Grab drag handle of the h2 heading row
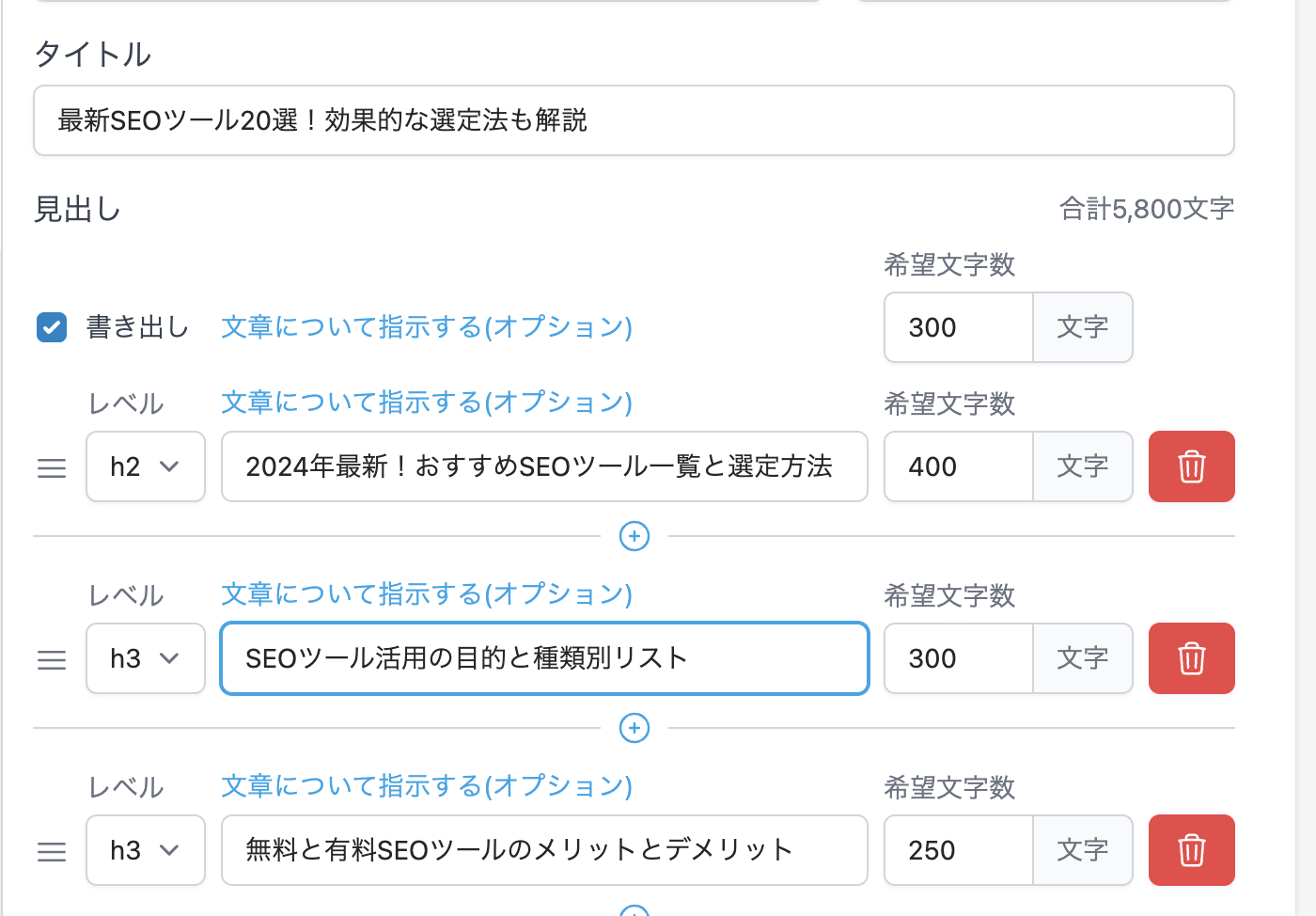The height and width of the screenshot is (916, 1316). (52, 467)
